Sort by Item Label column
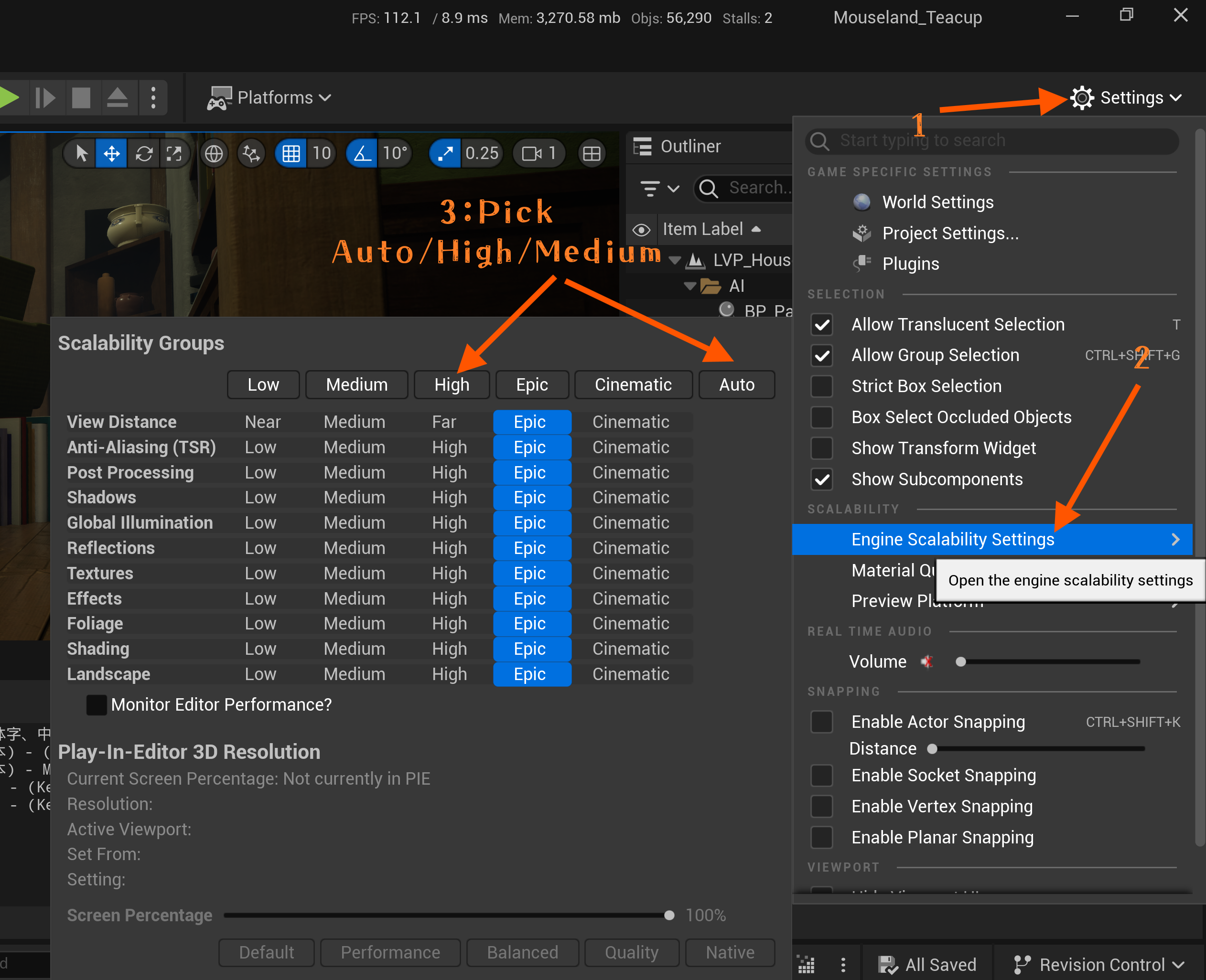The width and height of the screenshot is (1206, 980). tap(712, 229)
